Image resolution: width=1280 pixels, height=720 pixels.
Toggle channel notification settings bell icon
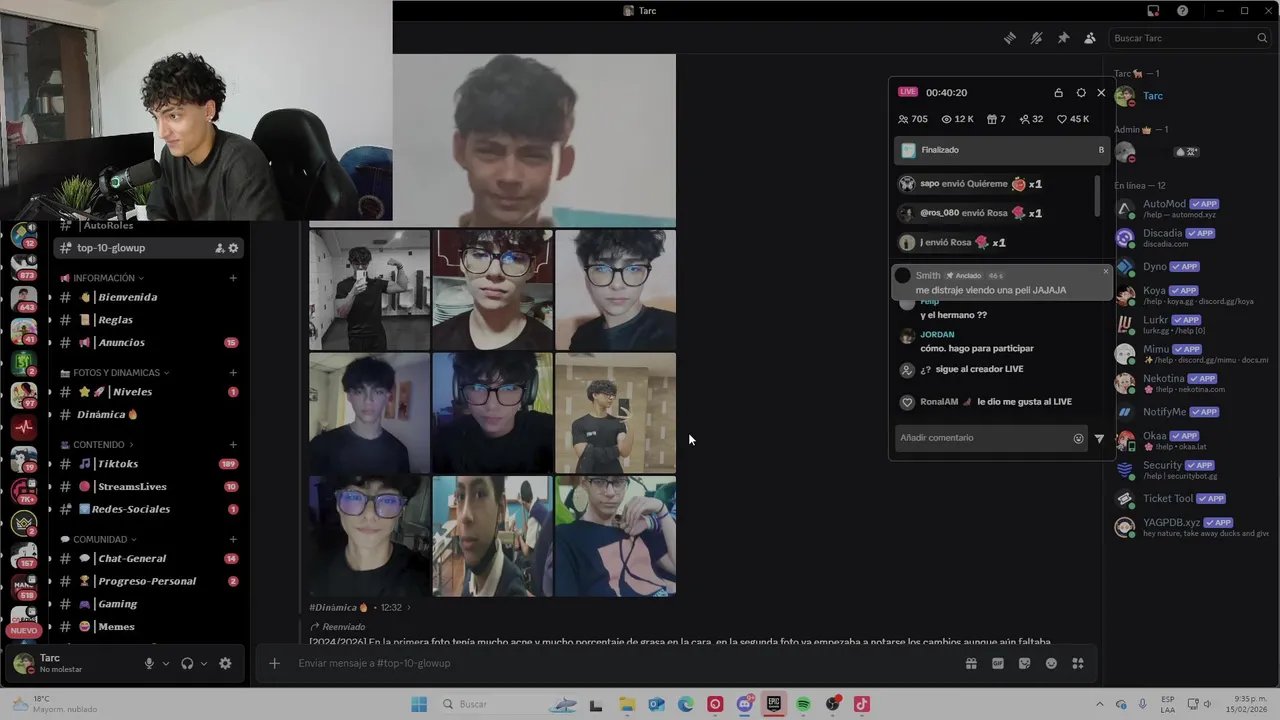click(1036, 38)
